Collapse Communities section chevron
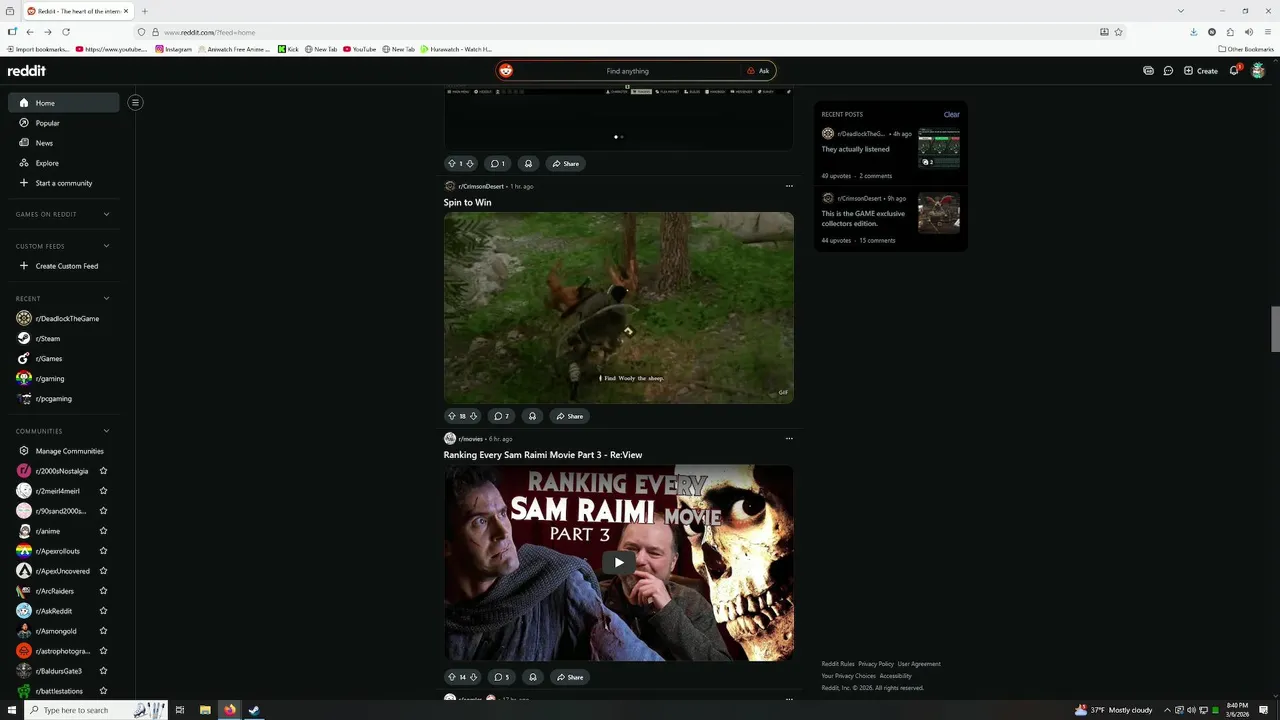Viewport: 1280px width, 720px height. [106, 431]
